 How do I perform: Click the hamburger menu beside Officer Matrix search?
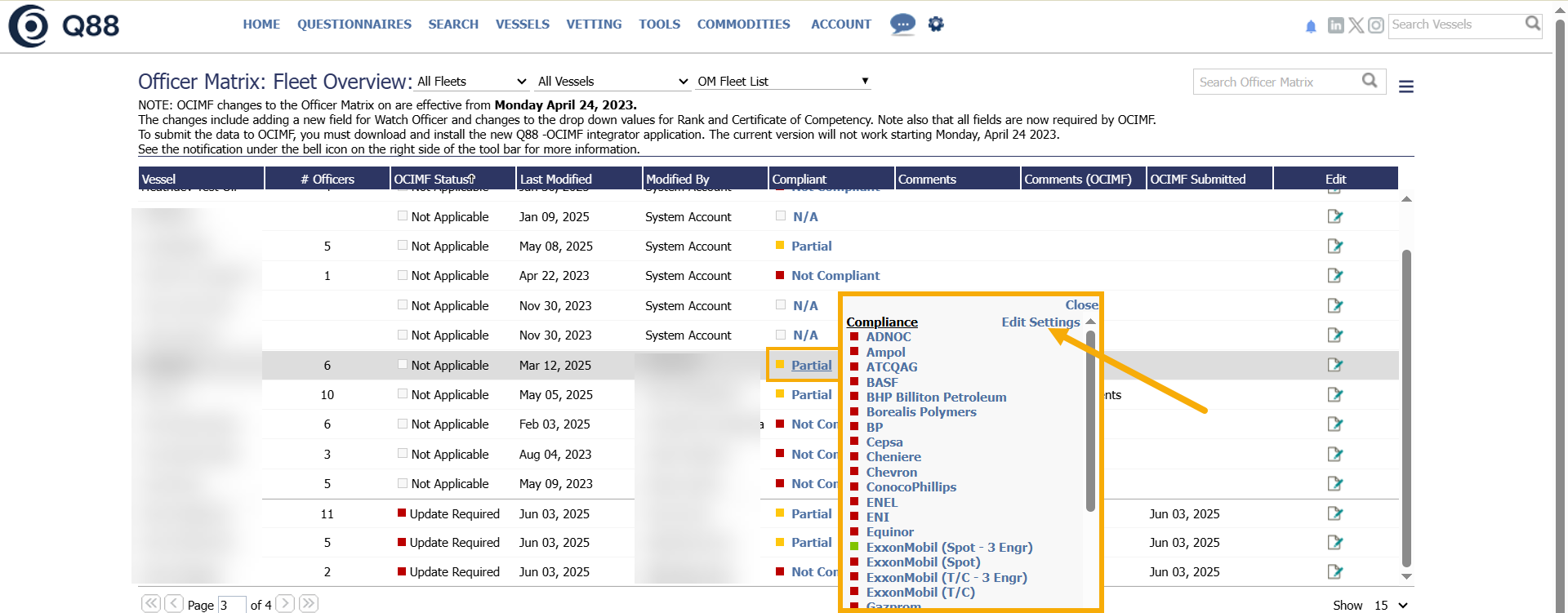[1405, 87]
